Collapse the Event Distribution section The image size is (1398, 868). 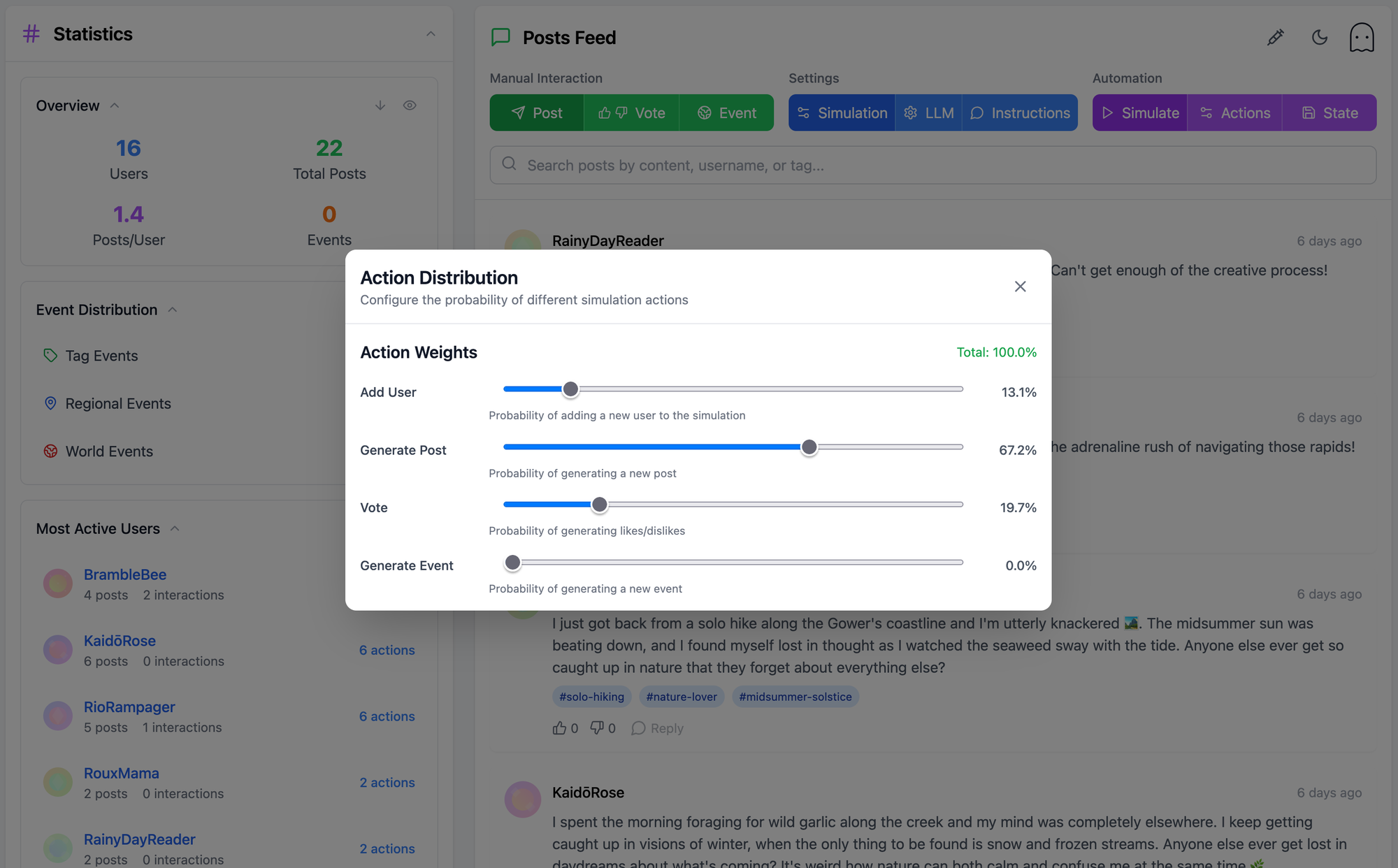click(x=173, y=310)
